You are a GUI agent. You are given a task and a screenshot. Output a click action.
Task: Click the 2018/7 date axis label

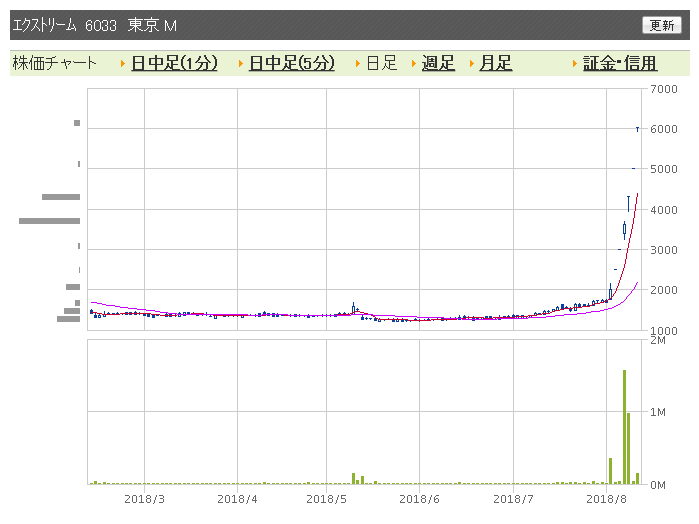click(x=513, y=499)
